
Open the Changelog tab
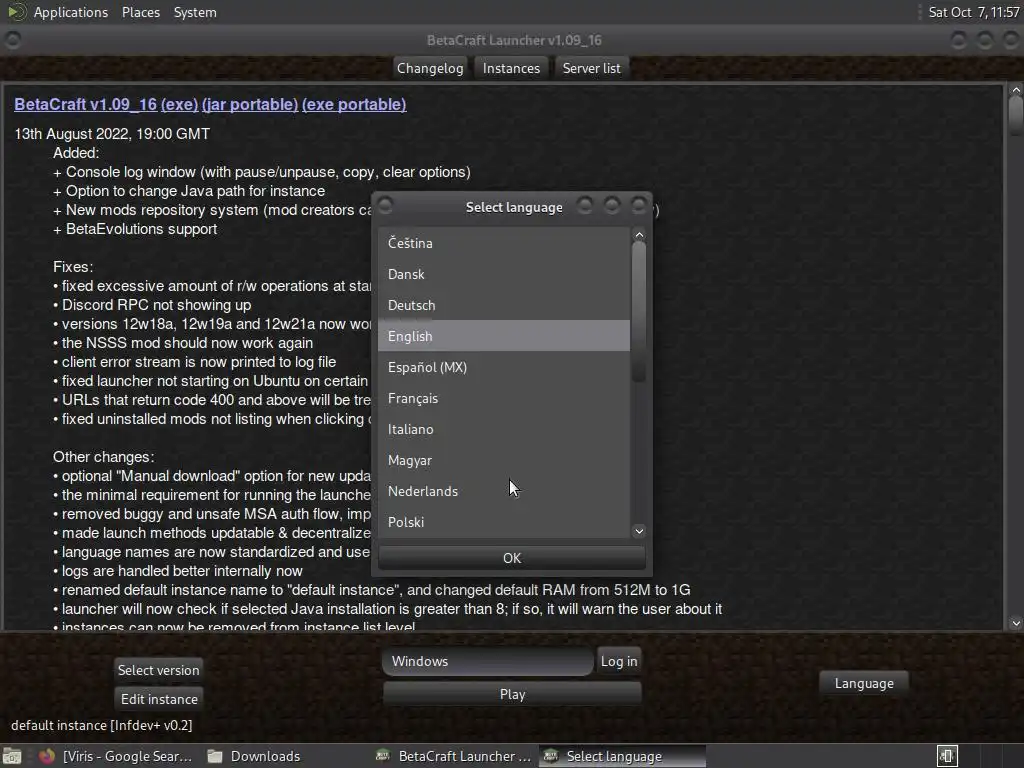(x=430, y=68)
